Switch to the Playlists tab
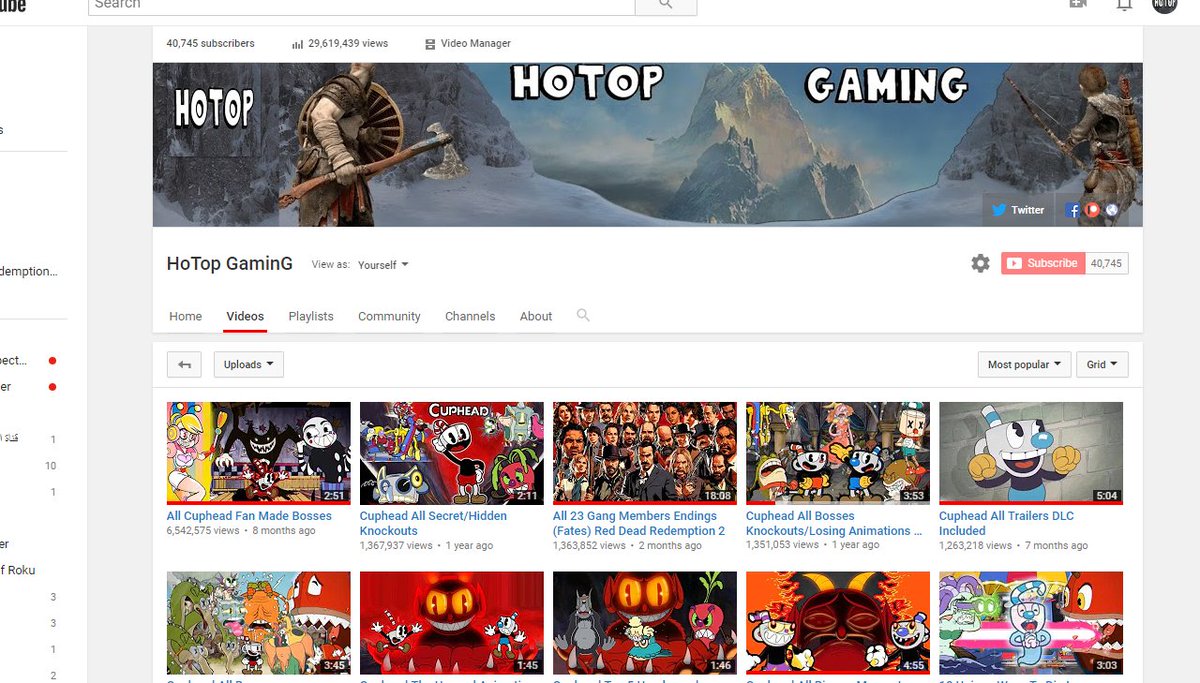Viewport: 1200px width, 683px height. click(311, 316)
